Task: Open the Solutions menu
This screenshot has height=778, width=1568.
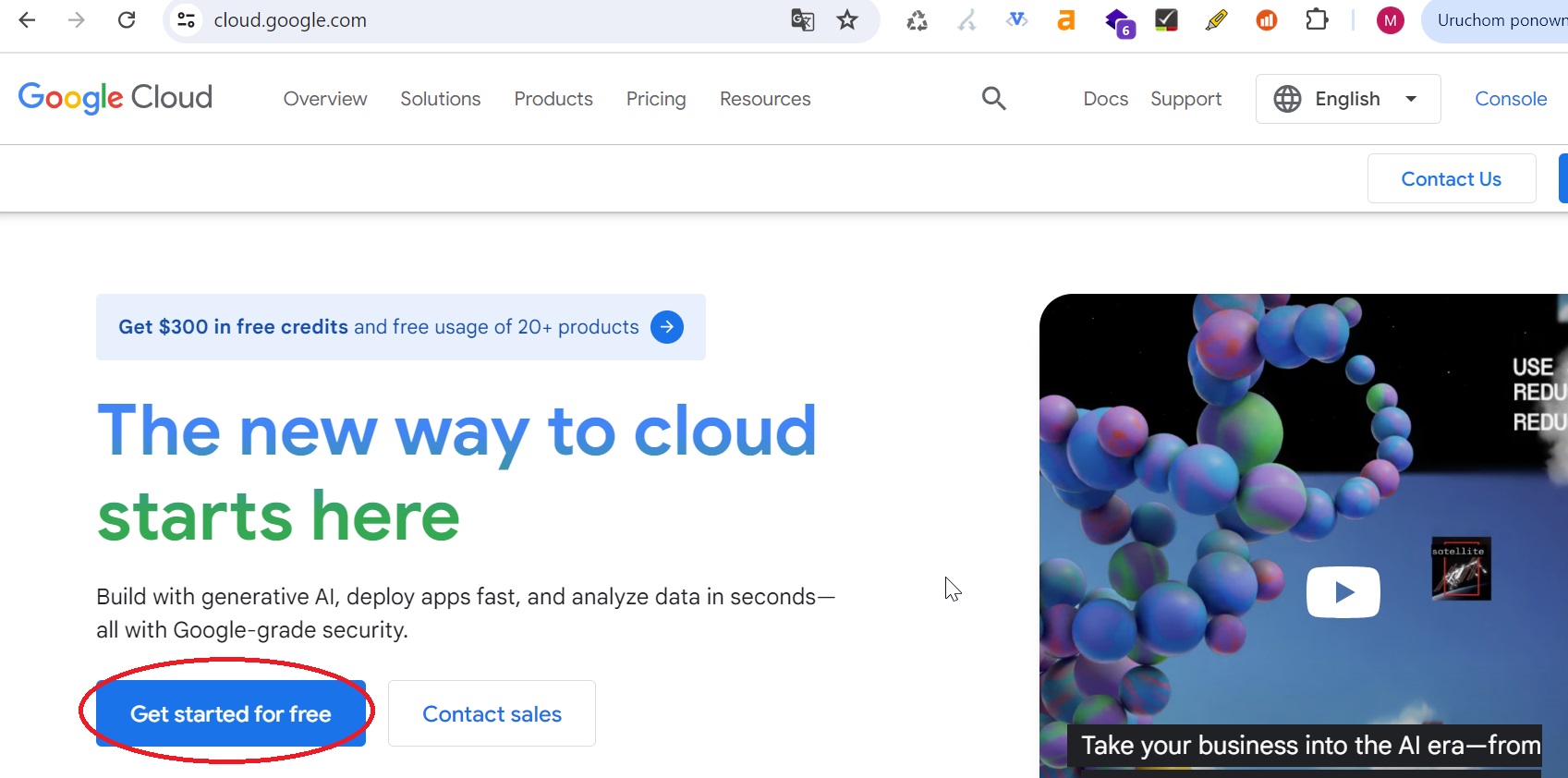Action: [x=441, y=99]
